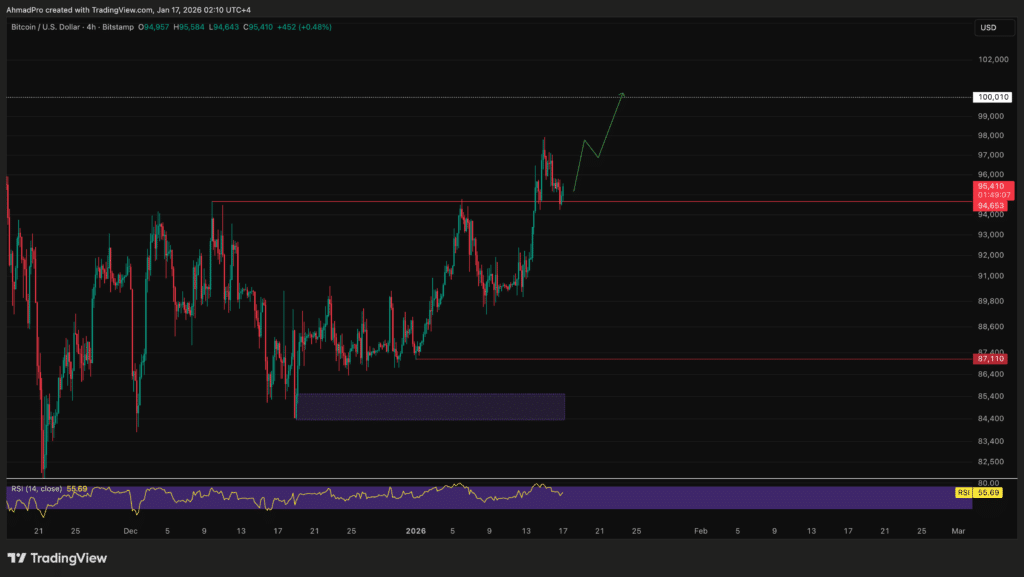Select the purple demand-zone rectangle on the chart
This screenshot has height=577, width=1024.
(x=430, y=406)
